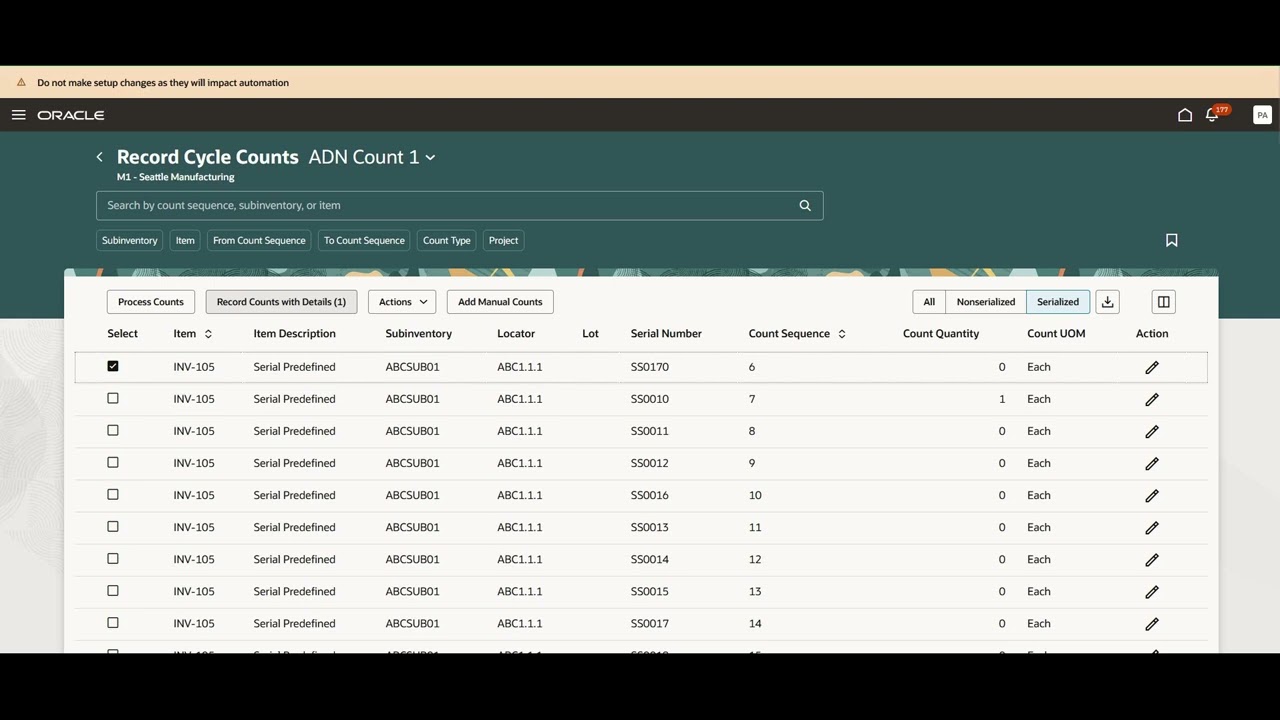The height and width of the screenshot is (720, 1280).
Task: Click serial number SS0016 cell
Action: point(650,495)
